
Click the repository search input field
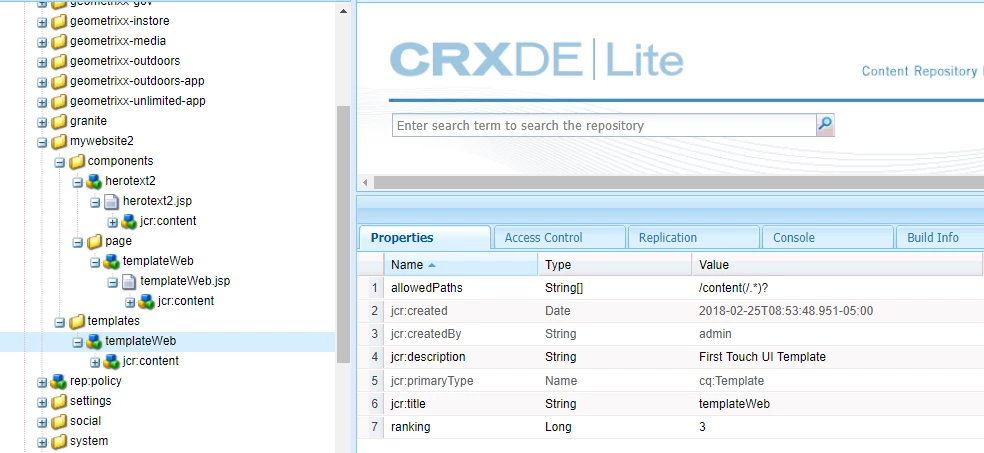pyautogui.click(x=604, y=125)
